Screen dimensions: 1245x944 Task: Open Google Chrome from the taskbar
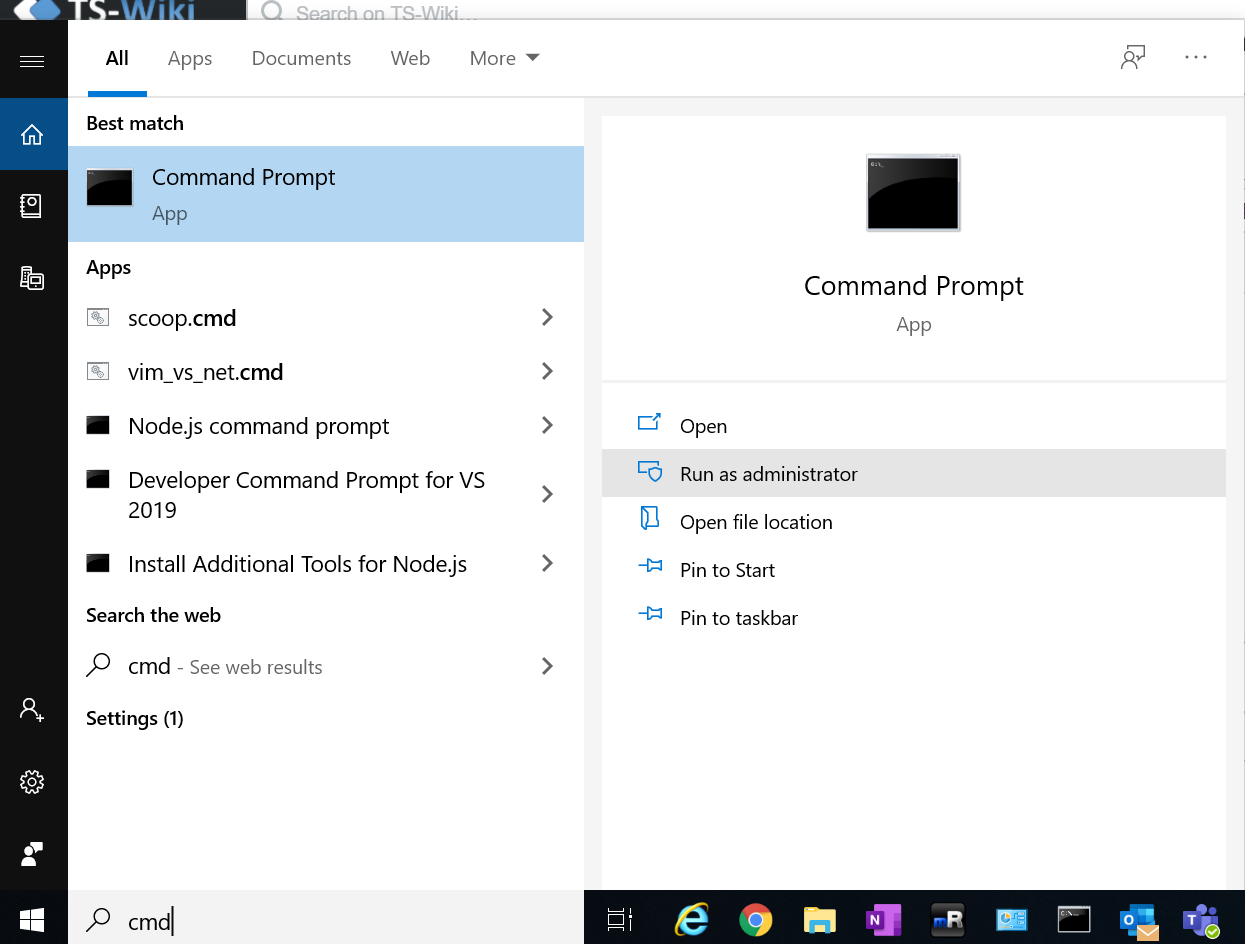[755, 919]
